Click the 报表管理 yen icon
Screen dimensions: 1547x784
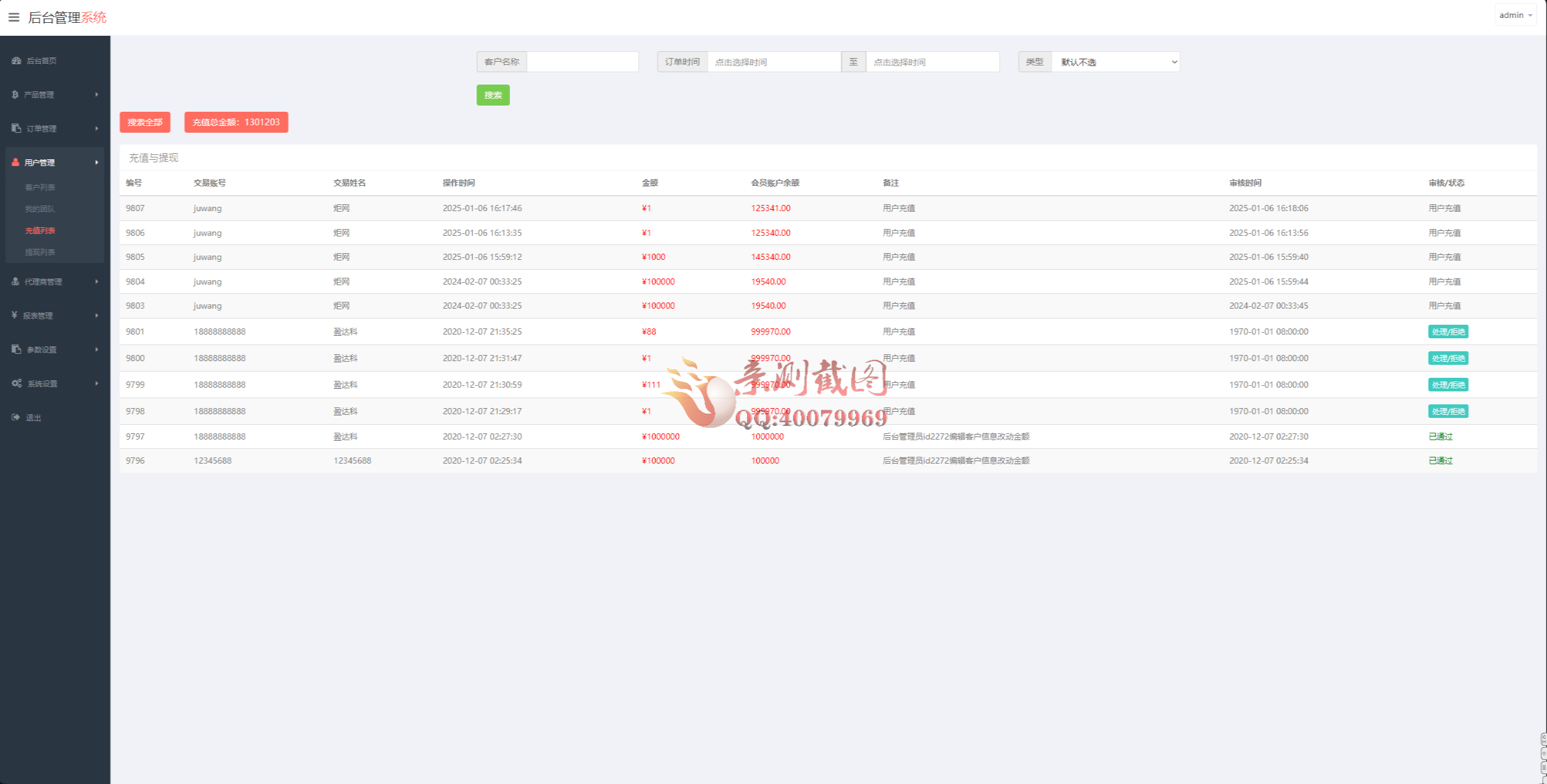[x=14, y=315]
